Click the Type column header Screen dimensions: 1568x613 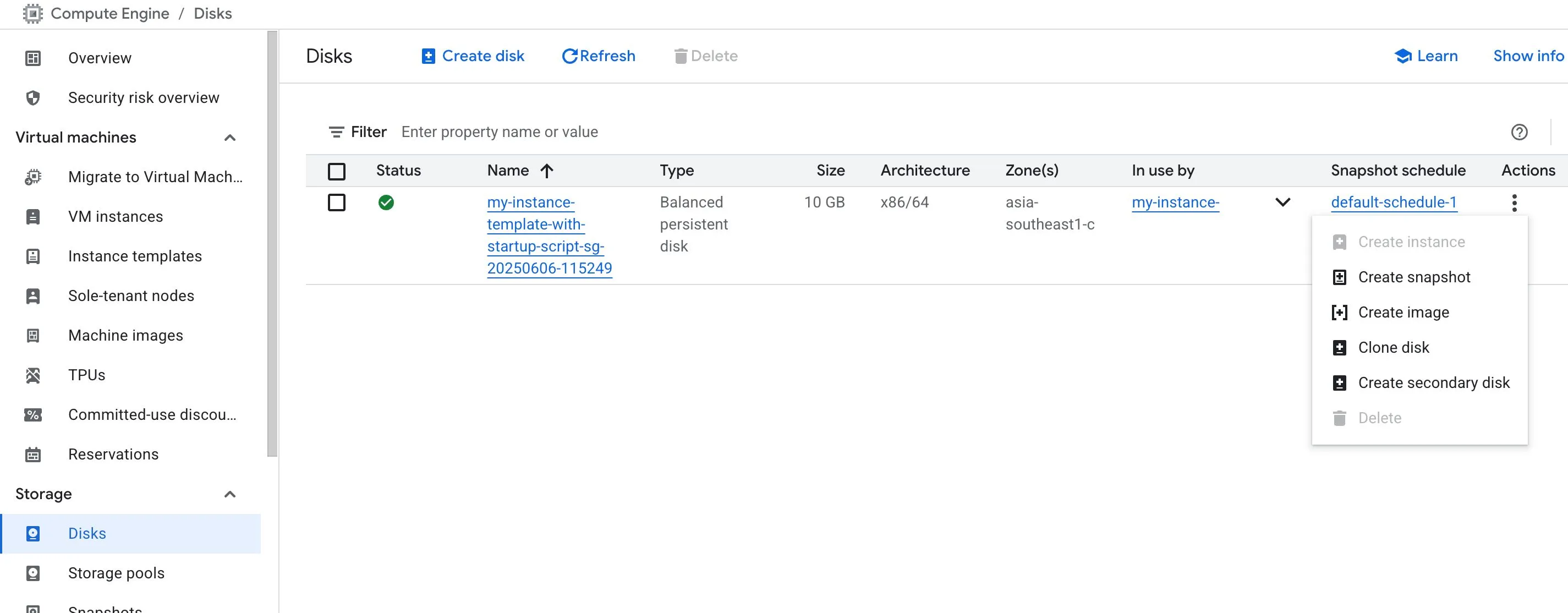click(x=677, y=171)
